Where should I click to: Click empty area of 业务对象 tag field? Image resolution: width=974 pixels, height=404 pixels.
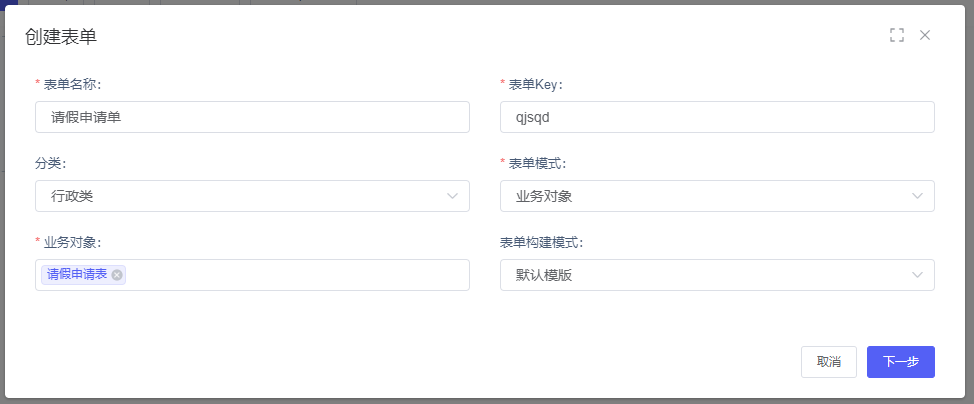click(300, 275)
